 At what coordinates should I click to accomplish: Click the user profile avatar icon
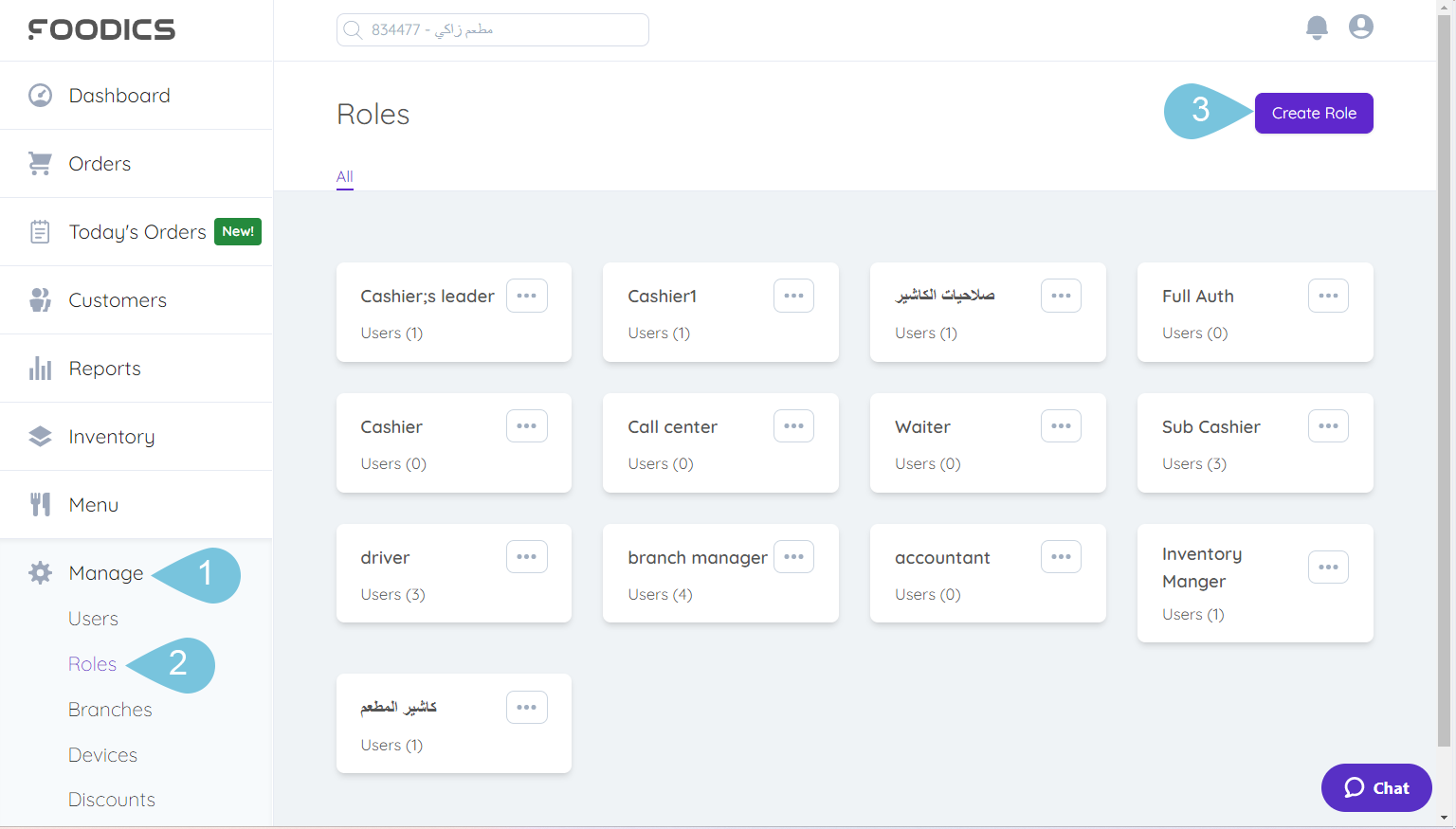[x=1361, y=27]
